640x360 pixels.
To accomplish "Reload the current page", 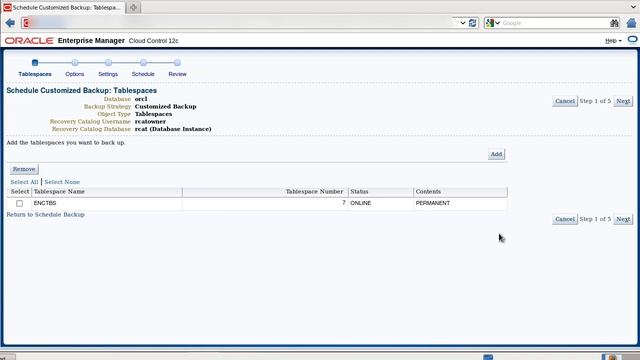I will pyautogui.click(x=473, y=23).
